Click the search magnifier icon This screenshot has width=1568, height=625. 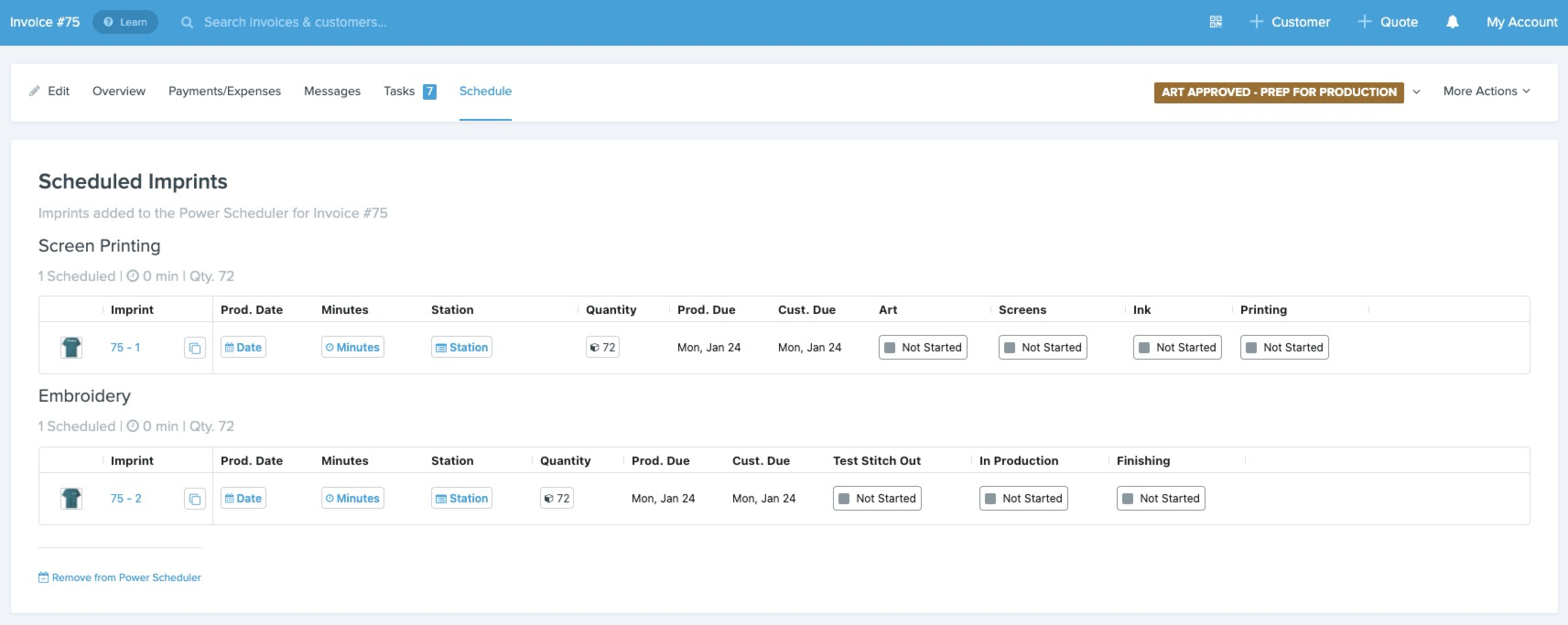(187, 22)
